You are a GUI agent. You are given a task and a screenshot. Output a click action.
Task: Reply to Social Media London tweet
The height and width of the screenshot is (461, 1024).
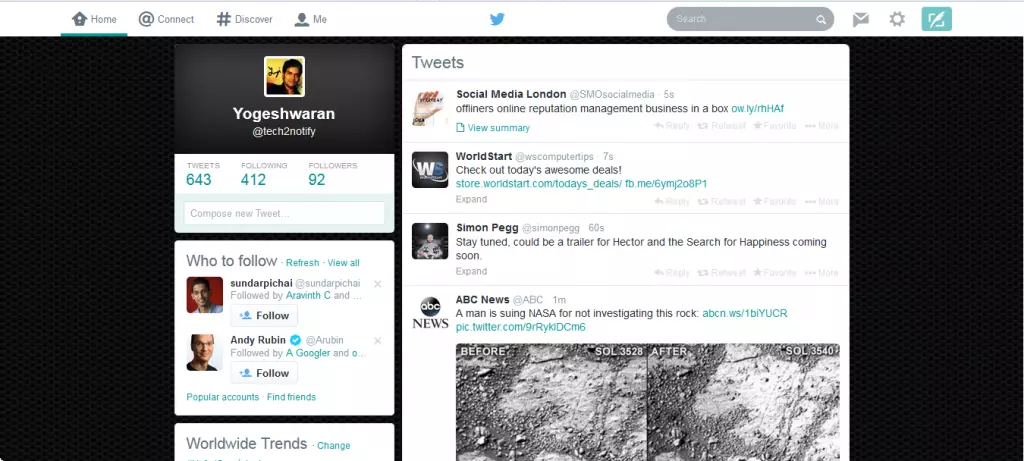click(x=672, y=125)
